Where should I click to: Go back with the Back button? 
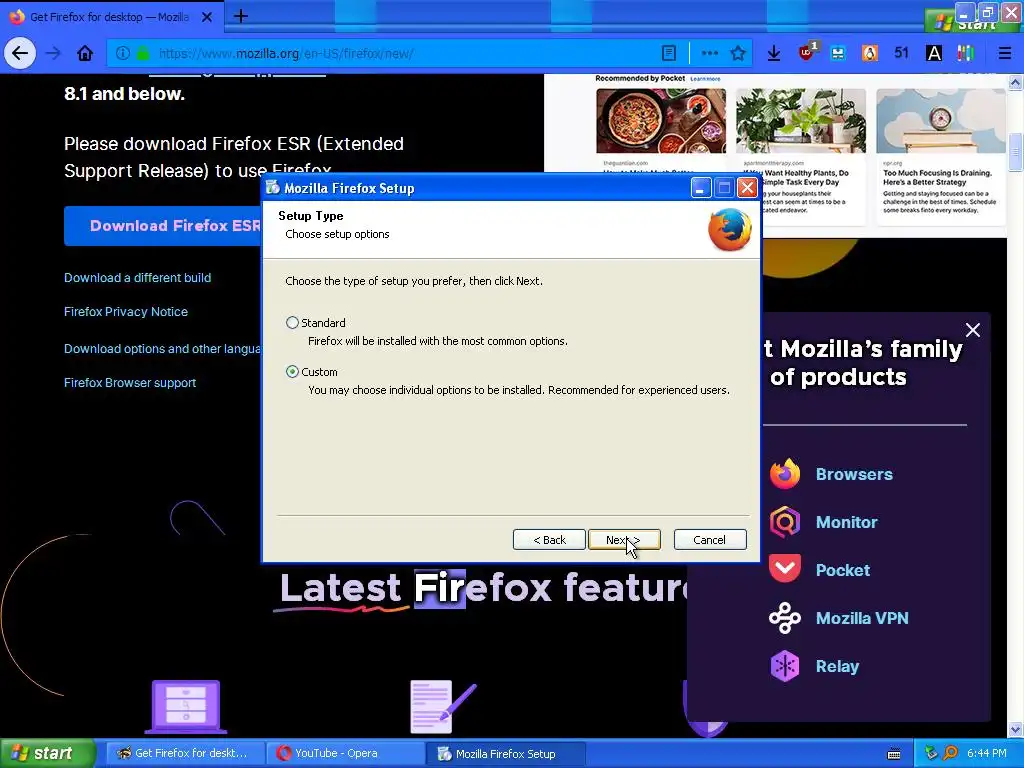click(549, 539)
